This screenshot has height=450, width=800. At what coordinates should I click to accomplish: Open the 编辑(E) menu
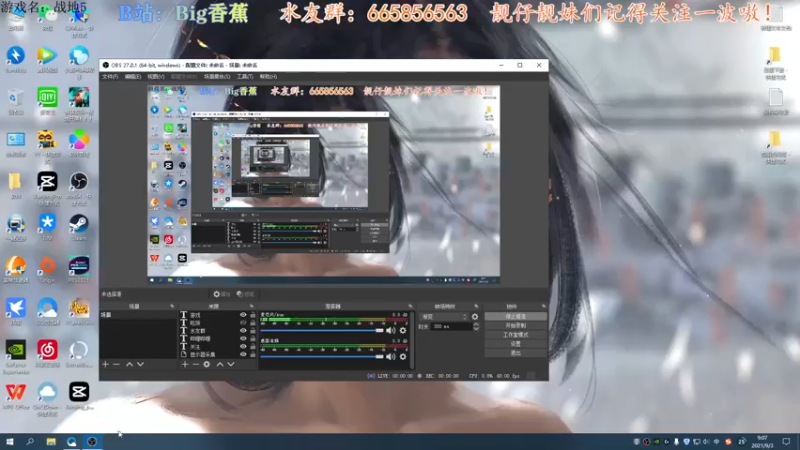coord(133,77)
